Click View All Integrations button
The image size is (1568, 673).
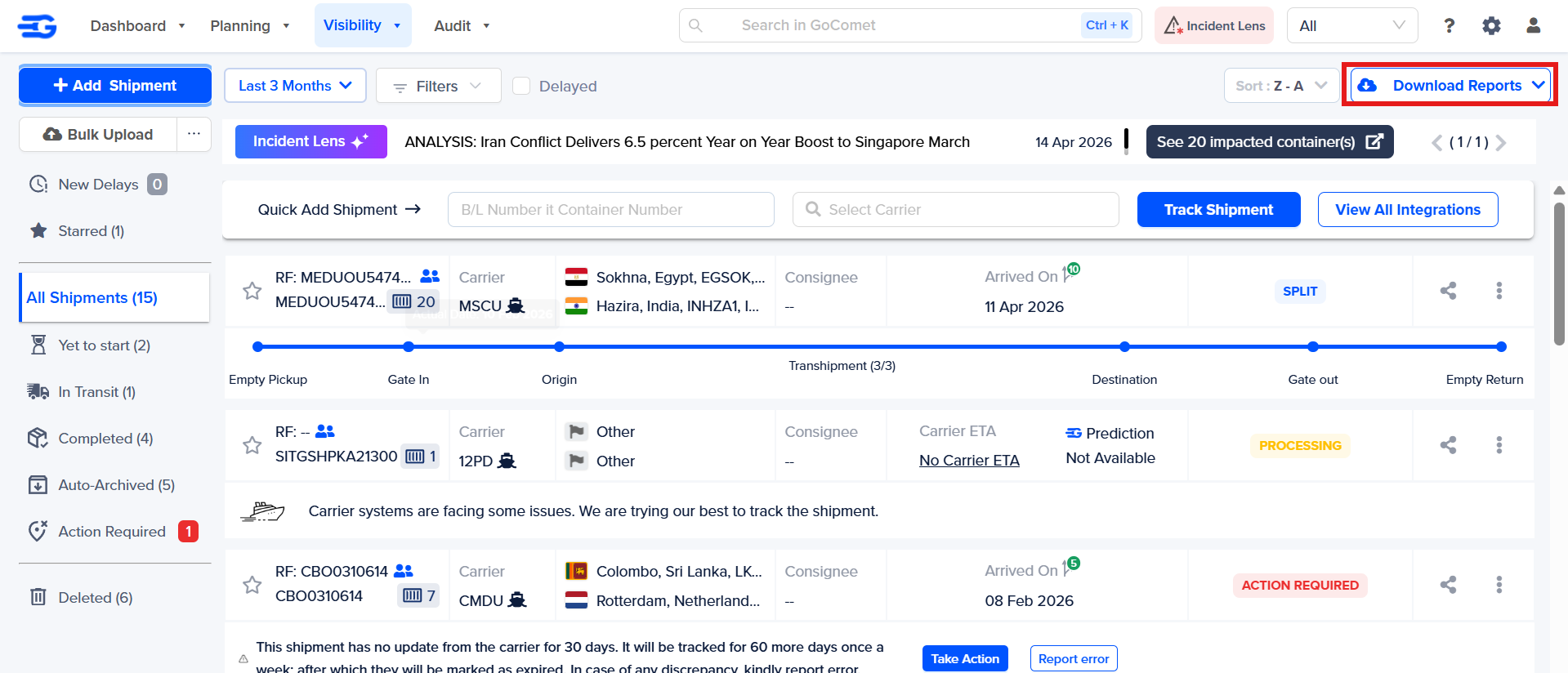[1407, 210]
